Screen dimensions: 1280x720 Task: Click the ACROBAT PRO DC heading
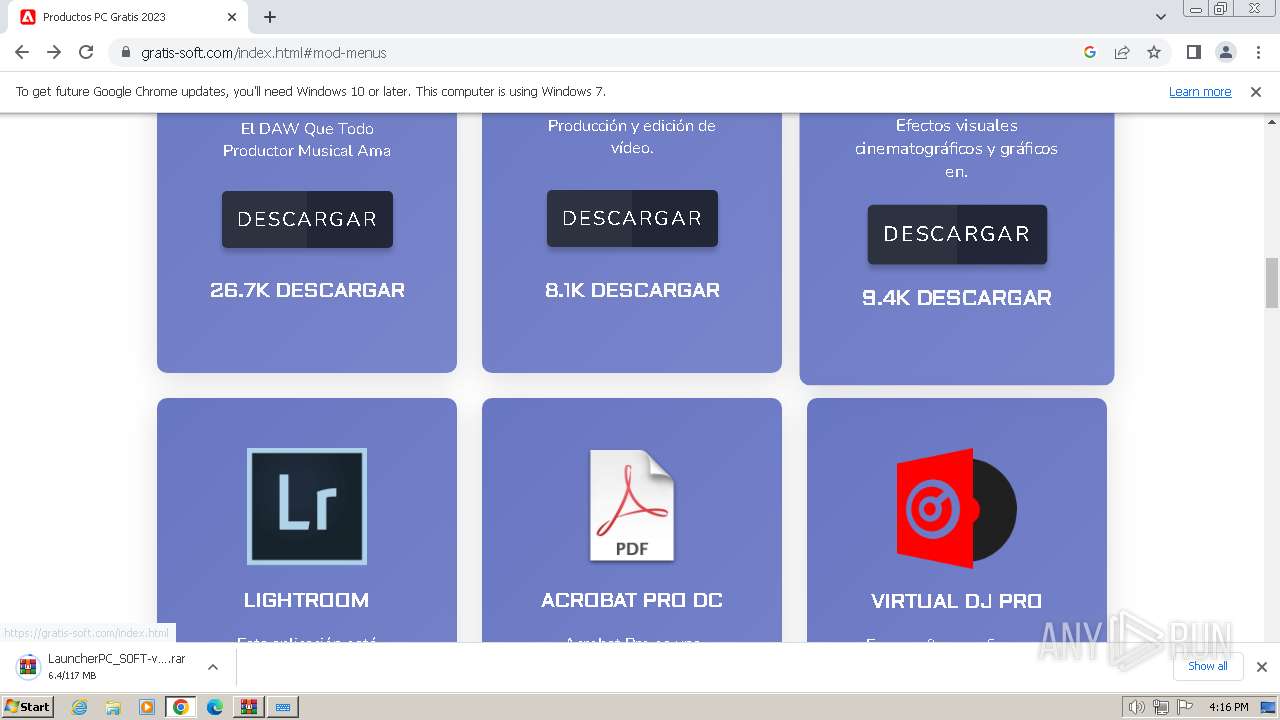pyautogui.click(x=632, y=600)
